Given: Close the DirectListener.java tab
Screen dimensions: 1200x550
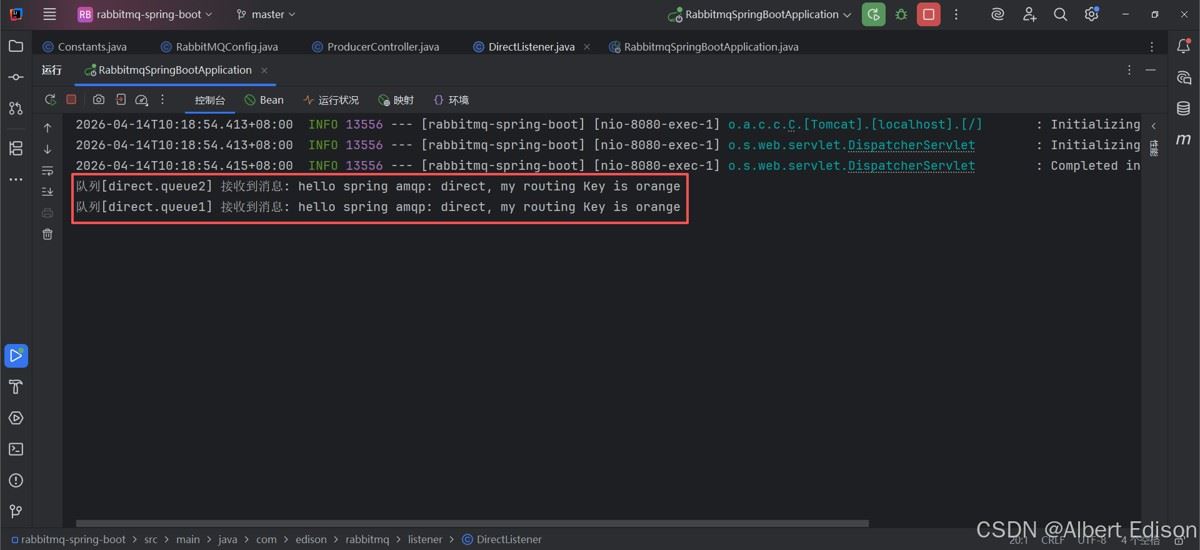Looking at the screenshot, I should pos(586,47).
